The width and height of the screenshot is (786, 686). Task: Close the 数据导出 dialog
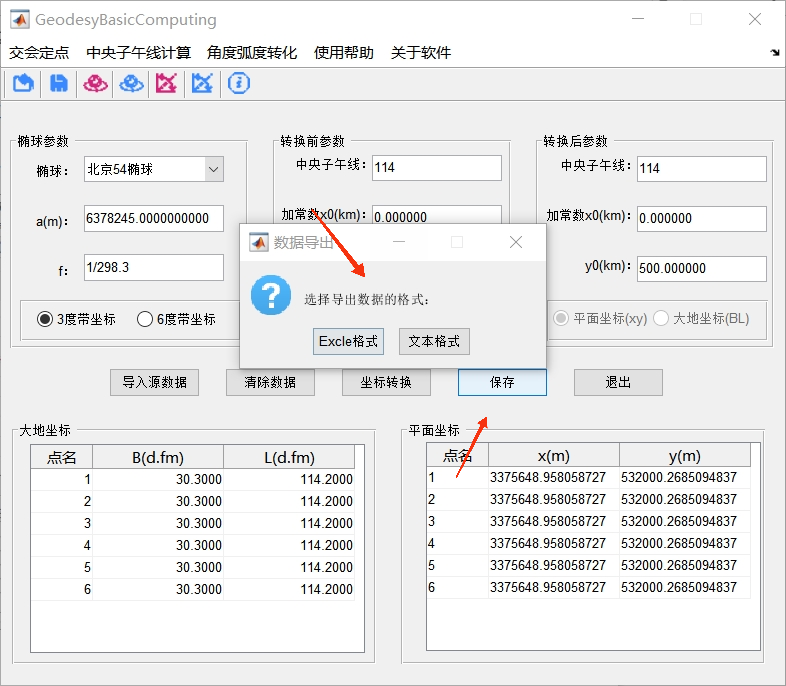[x=516, y=243]
